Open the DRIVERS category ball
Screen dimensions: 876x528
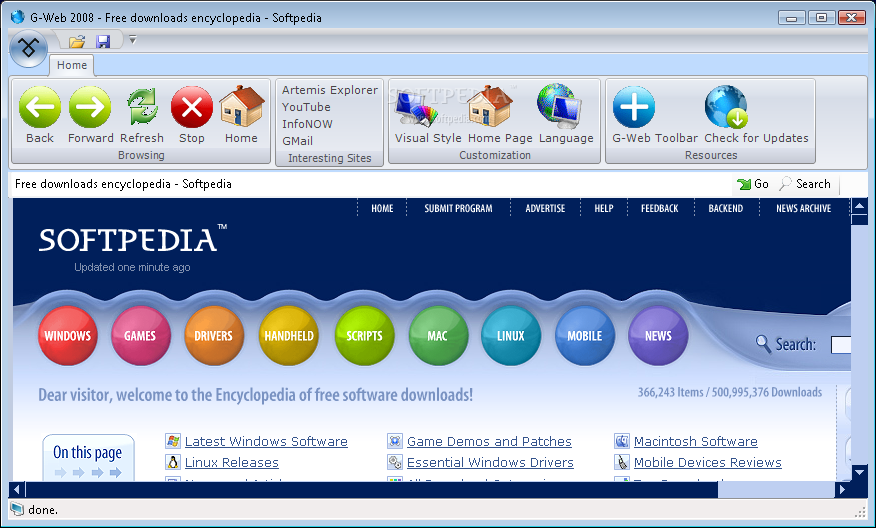(x=214, y=336)
